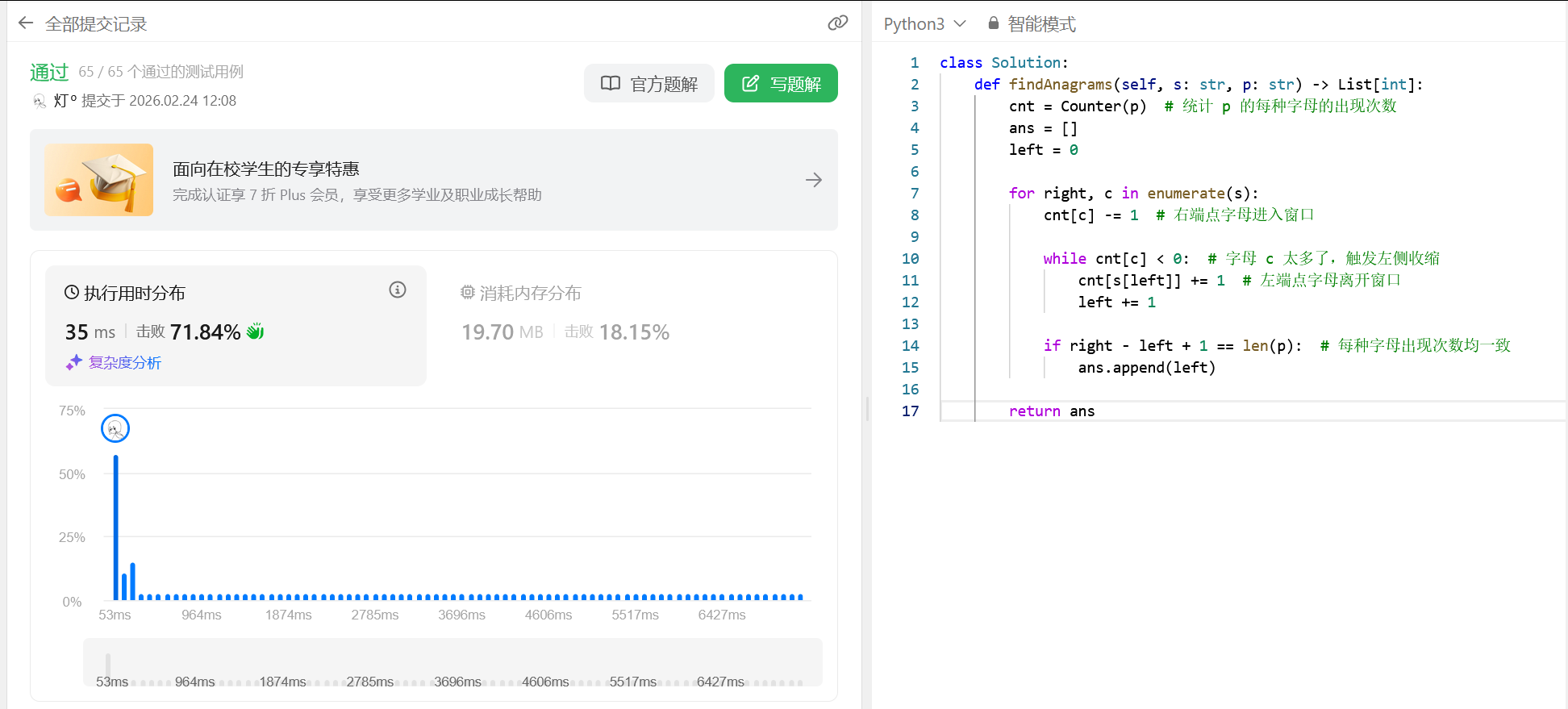Viewport: 1568px width, 709px height.
Task: Toggle the 智能模式 editor mode
Action: point(1041,24)
